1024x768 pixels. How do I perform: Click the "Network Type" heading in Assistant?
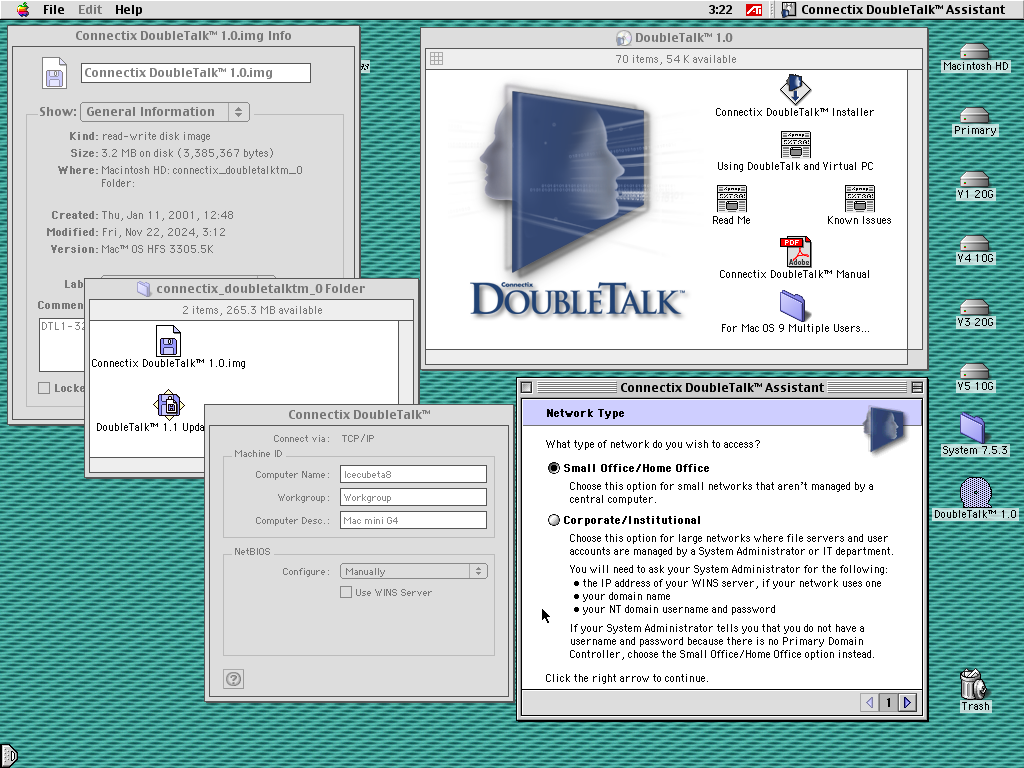(x=585, y=413)
